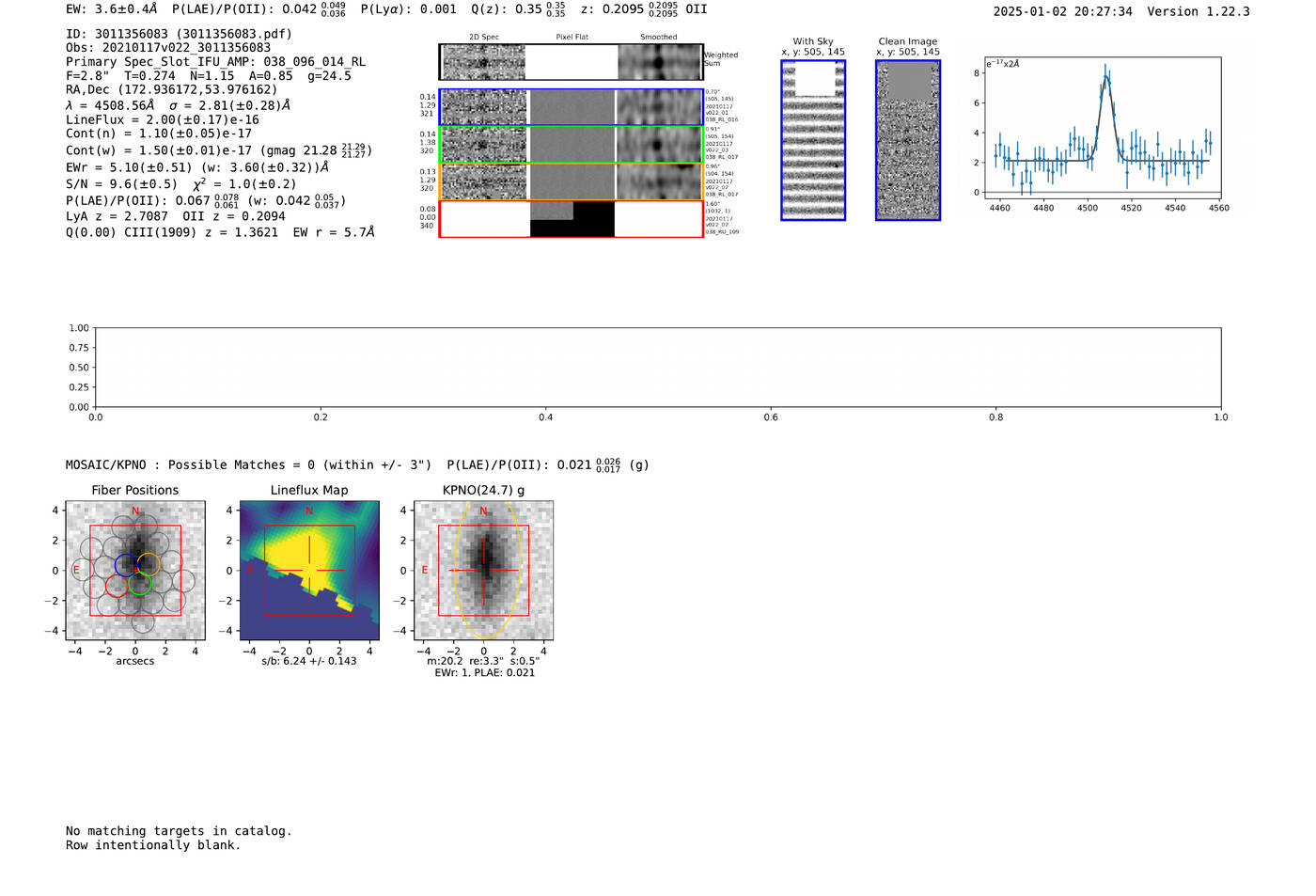Click the blue fiber circle in Fiber Positions
The height and width of the screenshot is (896, 1316).
(126, 565)
